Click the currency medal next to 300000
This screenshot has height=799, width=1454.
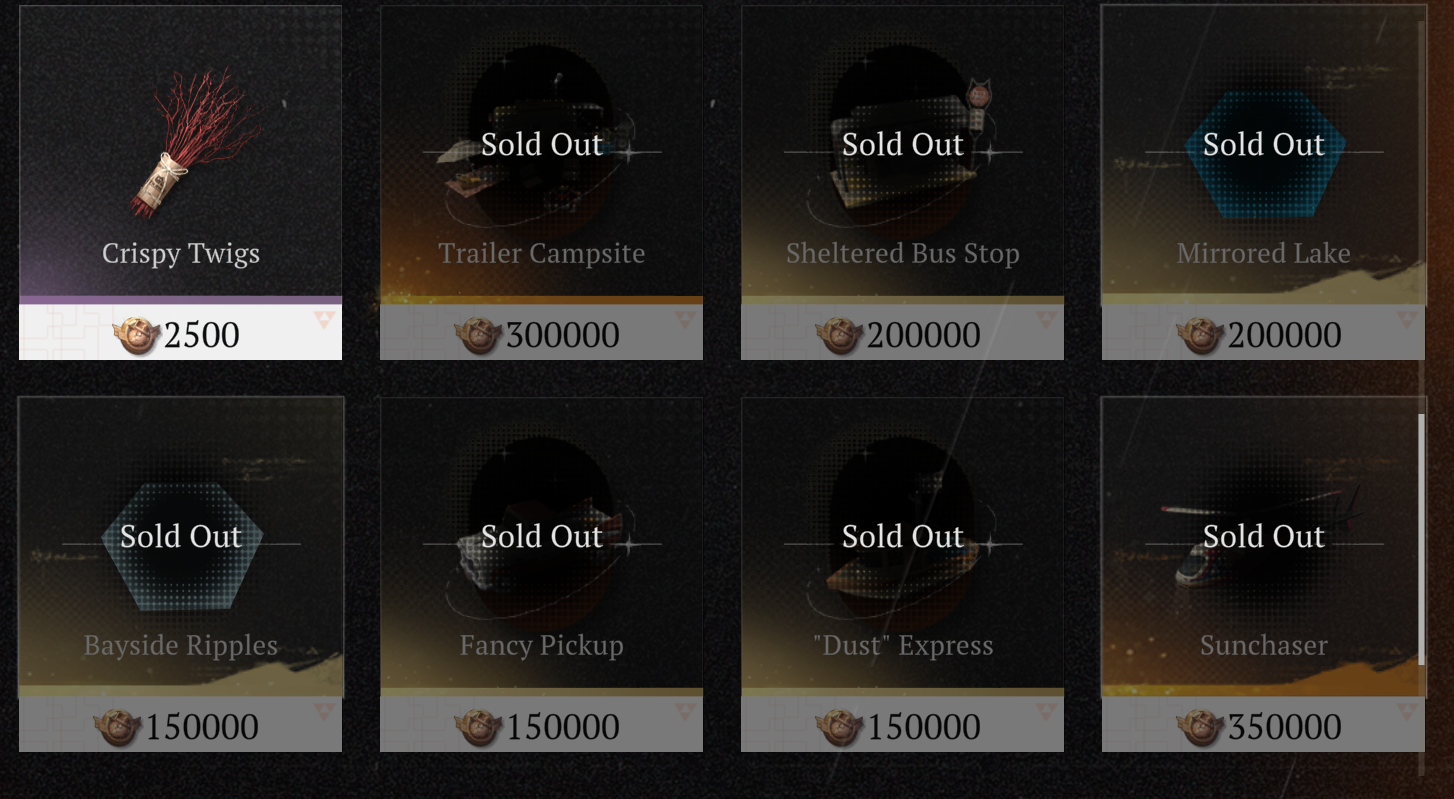(x=478, y=335)
